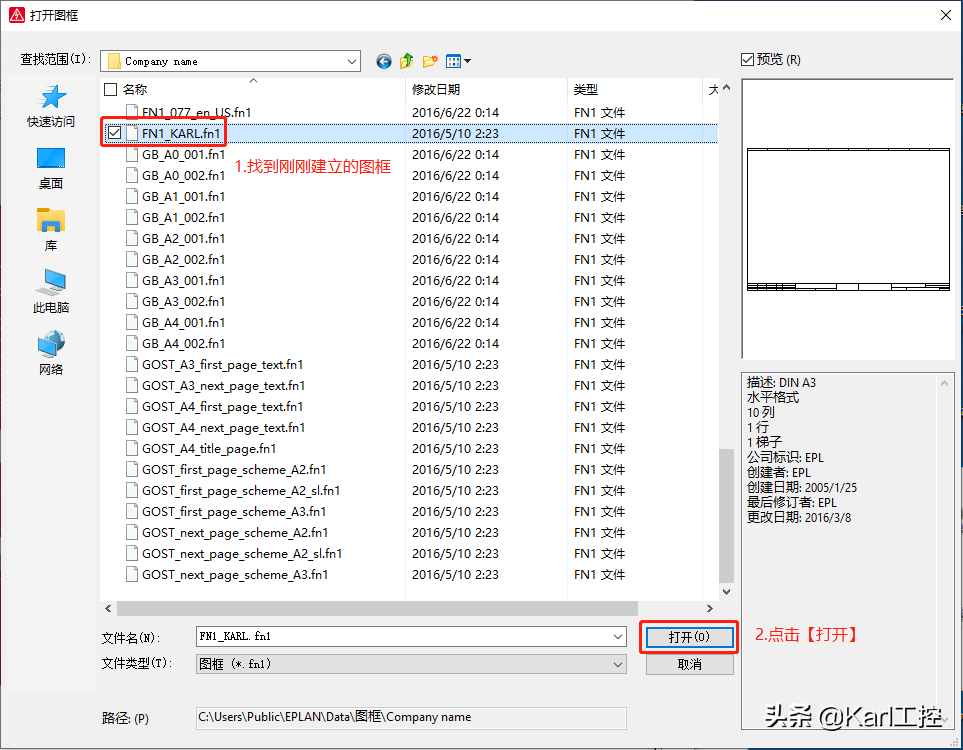Expand the file name (文件名) dropdown
The width and height of the screenshot is (963, 750).
[x=617, y=637]
